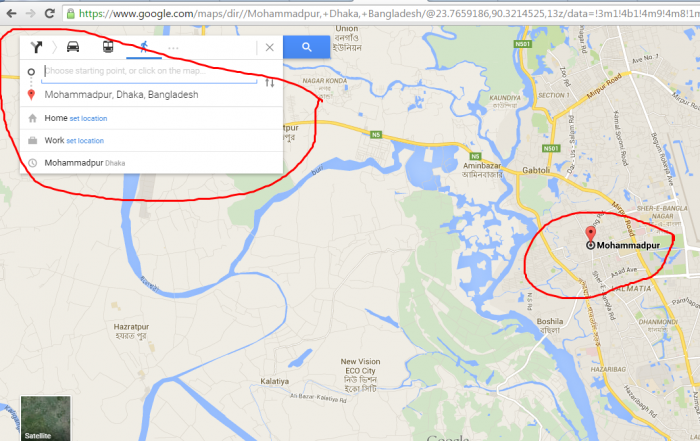Click the green HTTPS lock icon
This screenshot has width=700, height=441.
pyautogui.click(x=71, y=13)
